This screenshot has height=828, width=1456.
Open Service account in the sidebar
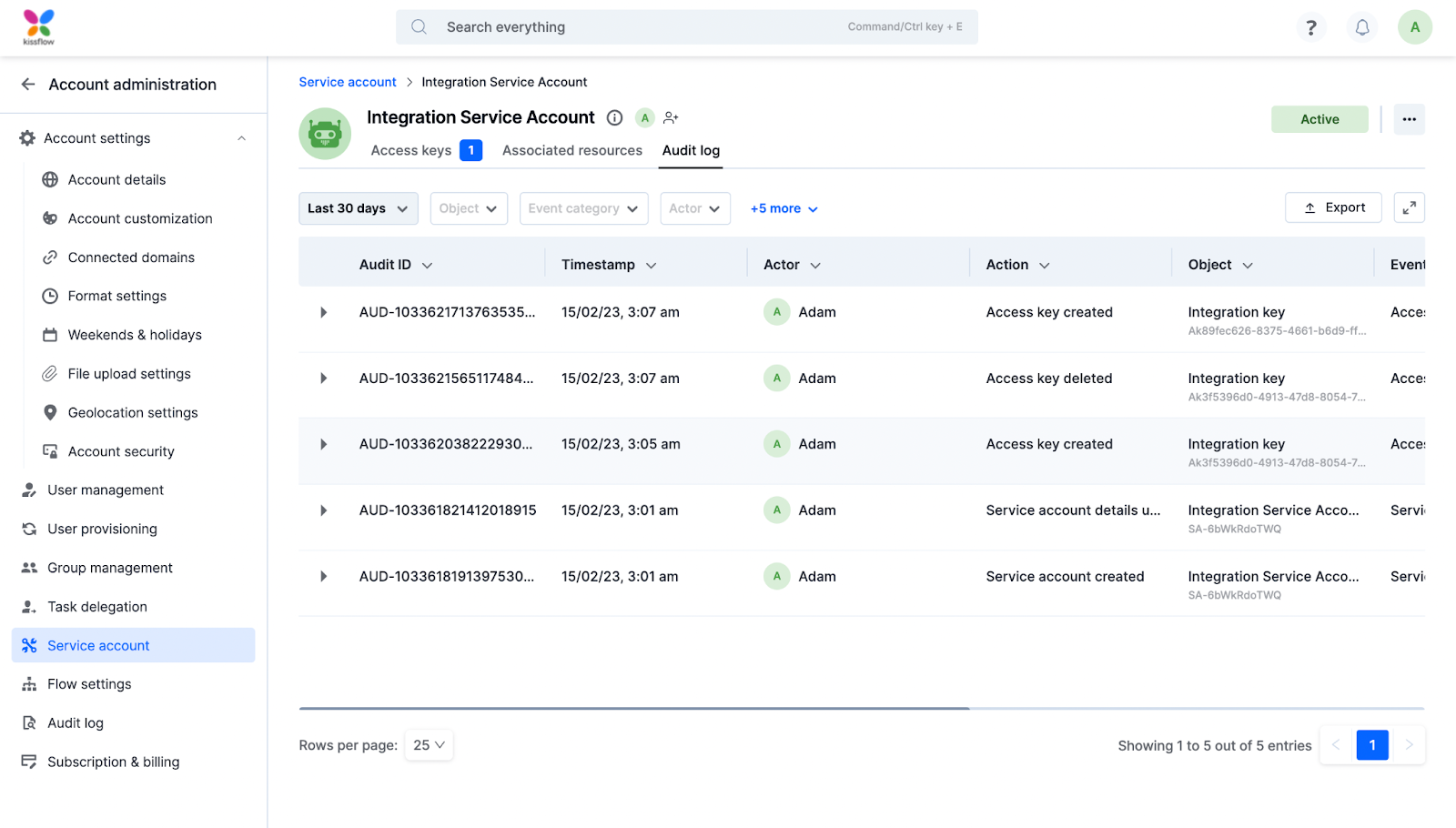coord(133,645)
